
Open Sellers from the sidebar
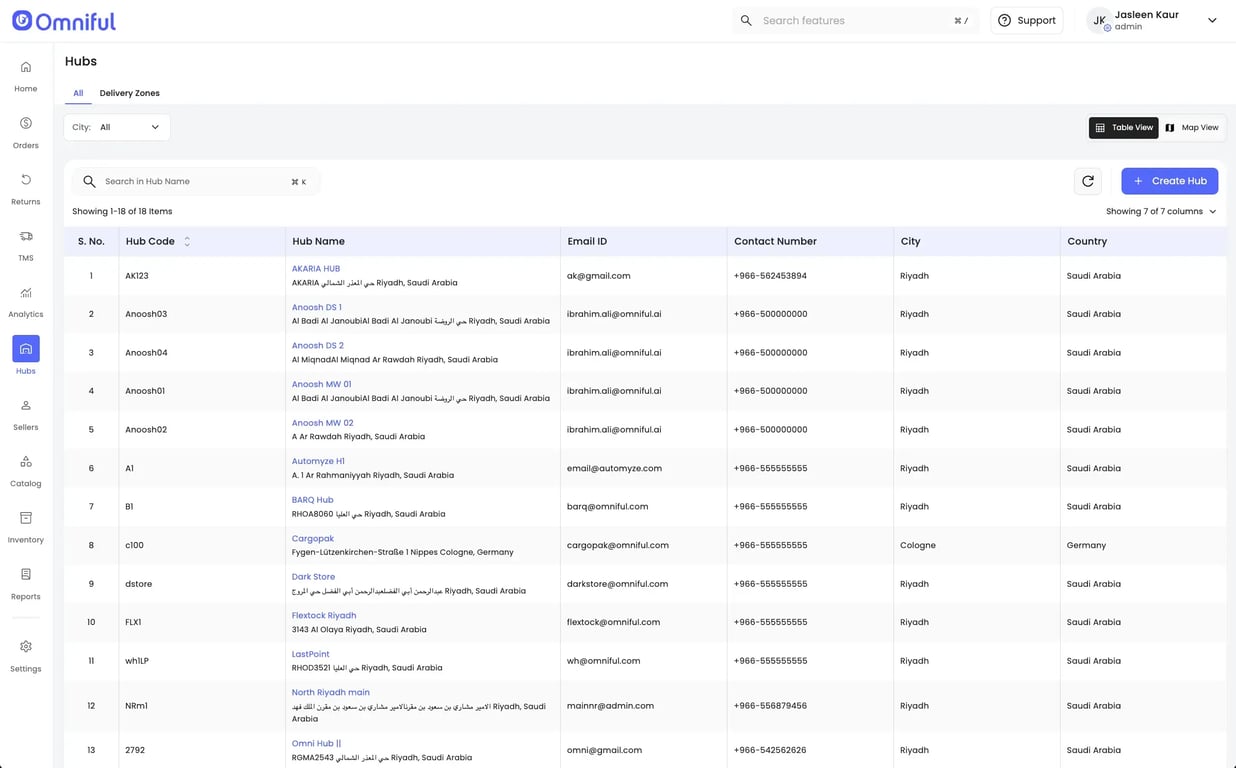click(26, 413)
